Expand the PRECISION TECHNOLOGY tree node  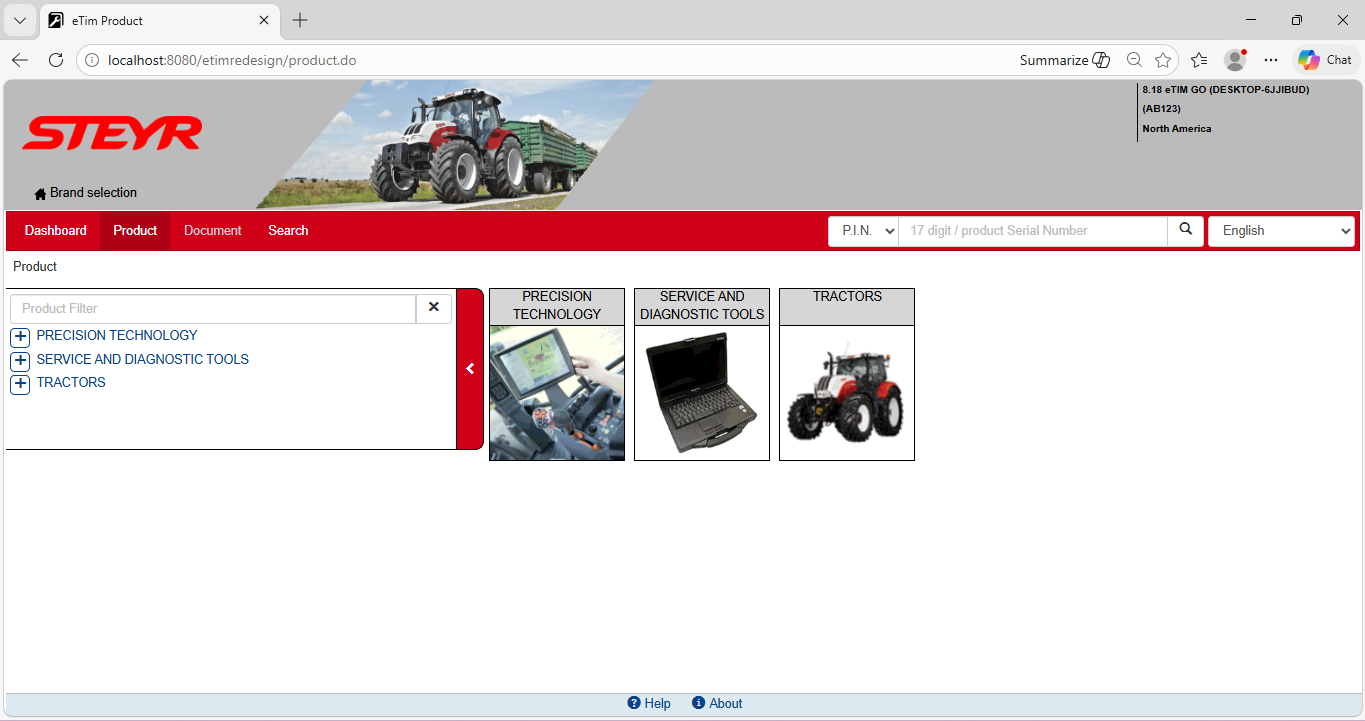pyautogui.click(x=20, y=337)
